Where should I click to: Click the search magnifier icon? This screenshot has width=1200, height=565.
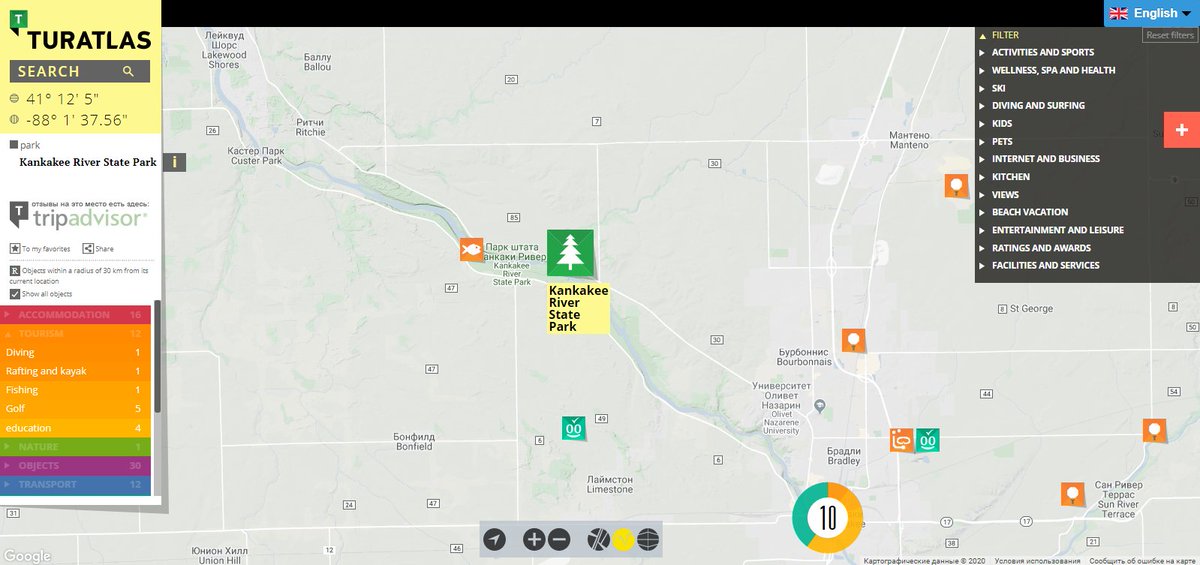pyautogui.click(x=128, y=71)
